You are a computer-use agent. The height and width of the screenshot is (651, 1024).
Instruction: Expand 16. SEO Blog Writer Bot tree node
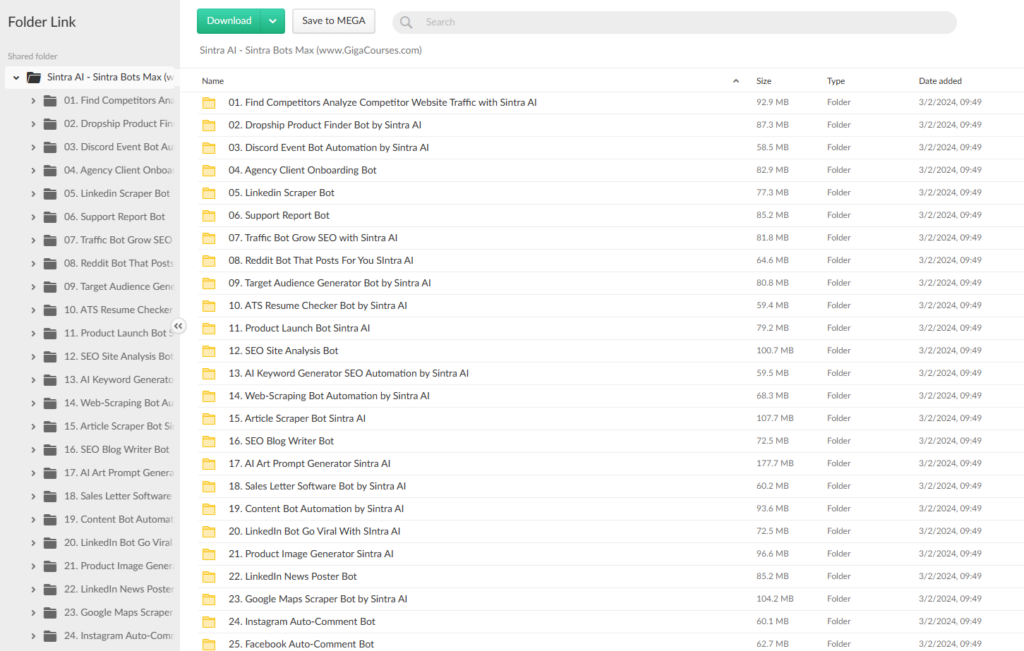pyautogui.click(x=32, y=449)
